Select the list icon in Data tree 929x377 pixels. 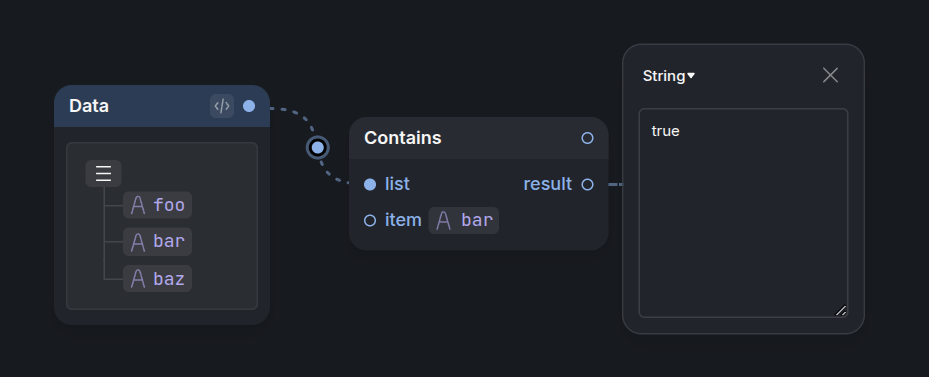click(104, 174)
